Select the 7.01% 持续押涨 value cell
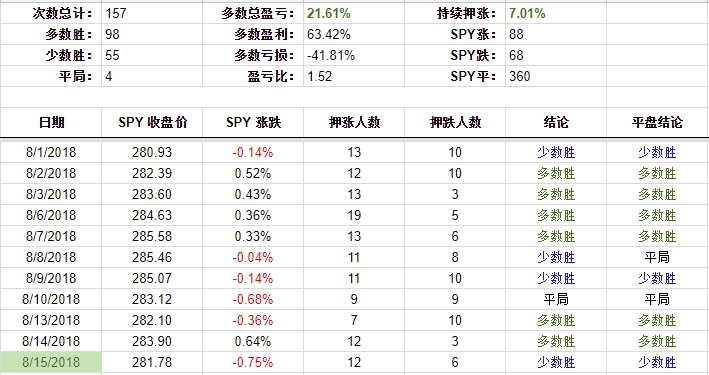The image size is (709, 375). pyautogui.click(x=556, y=13)
